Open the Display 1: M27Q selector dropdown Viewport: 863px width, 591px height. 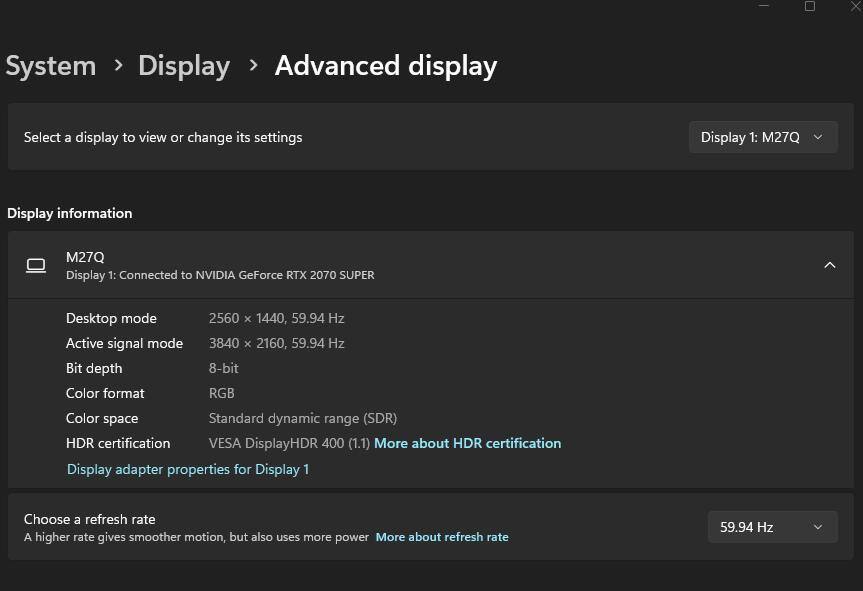coord(762,137)
